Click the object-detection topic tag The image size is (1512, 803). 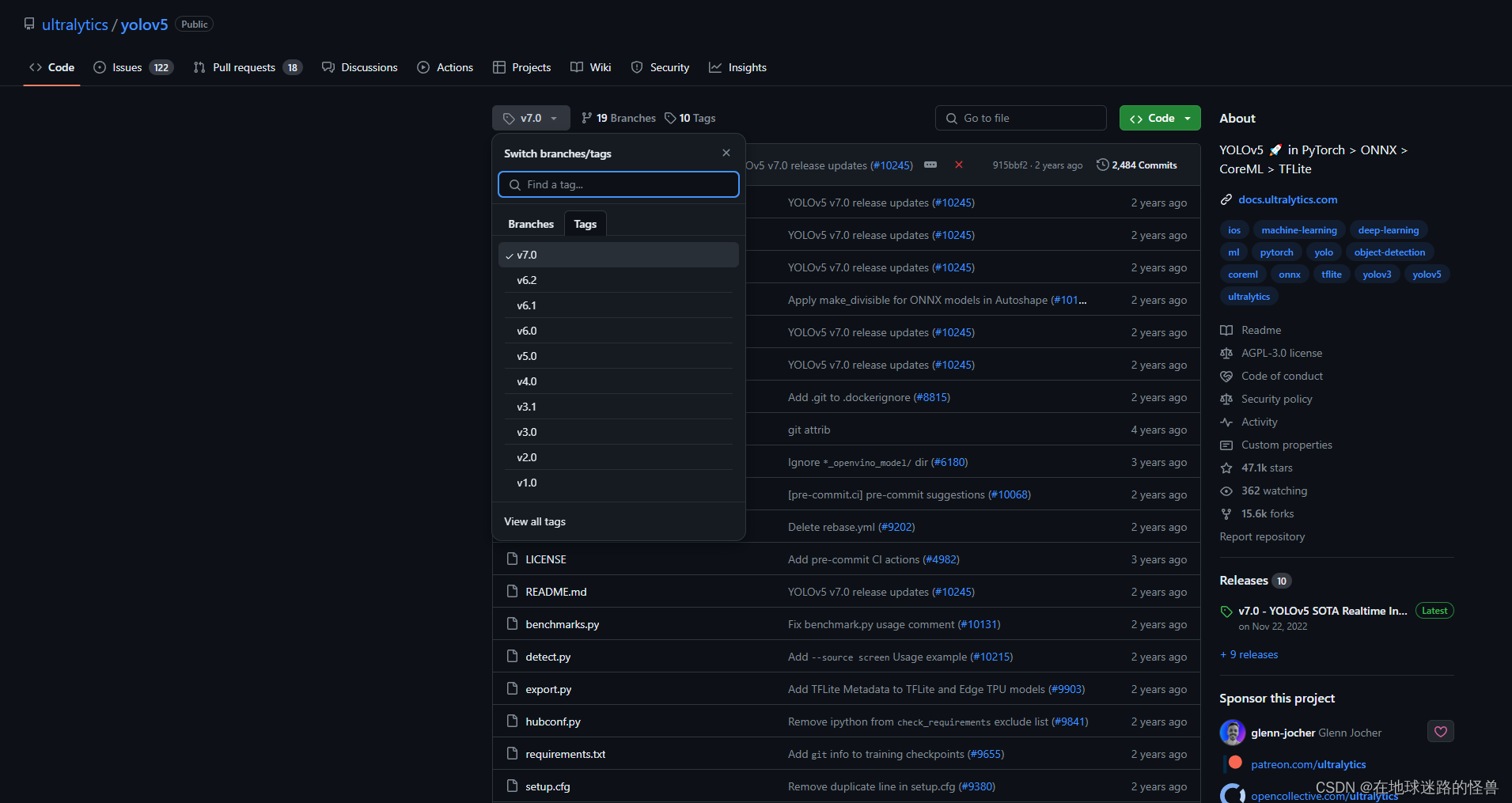click(x=1389, y=252)
